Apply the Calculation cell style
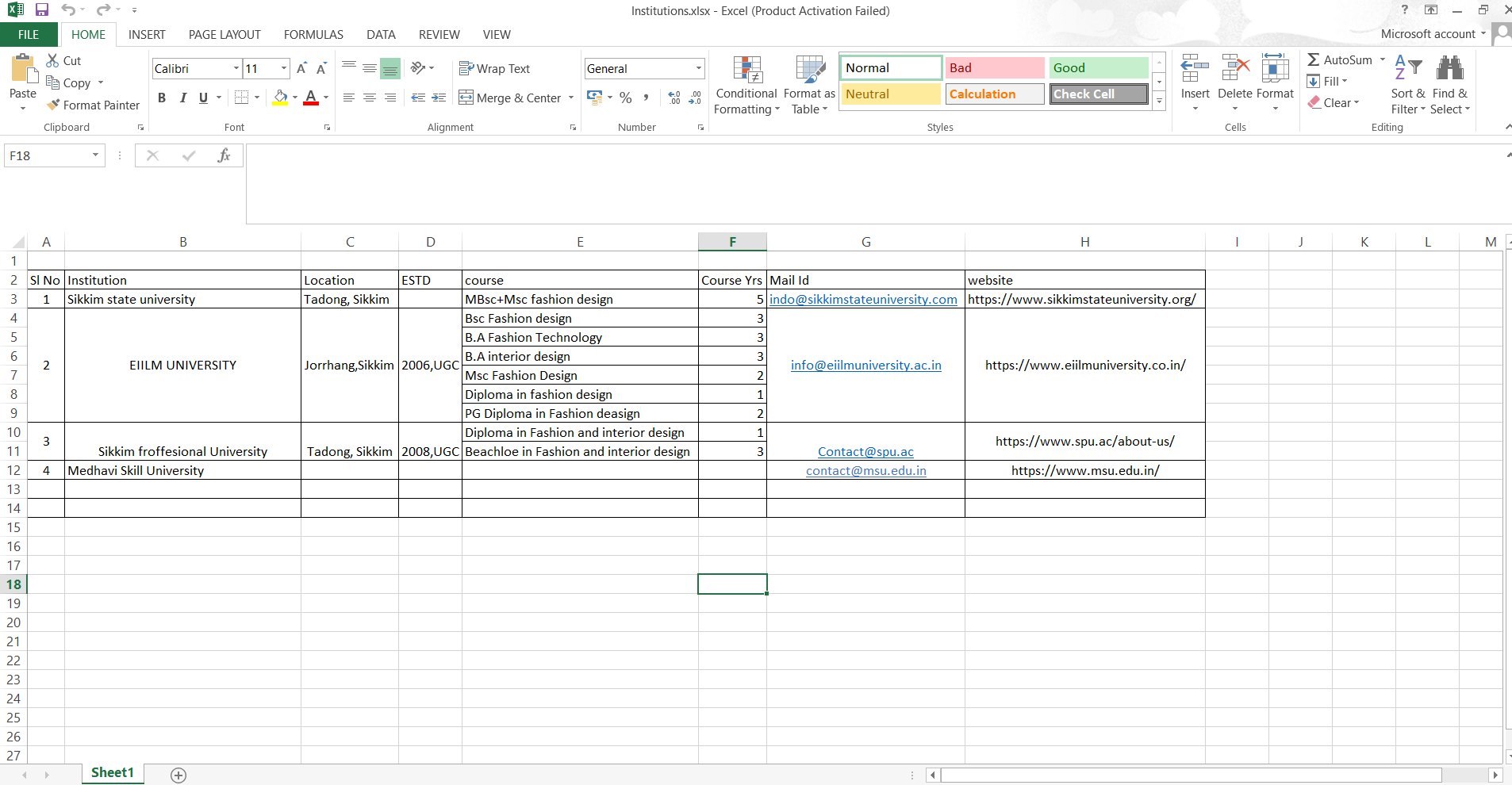 point(995,94)
